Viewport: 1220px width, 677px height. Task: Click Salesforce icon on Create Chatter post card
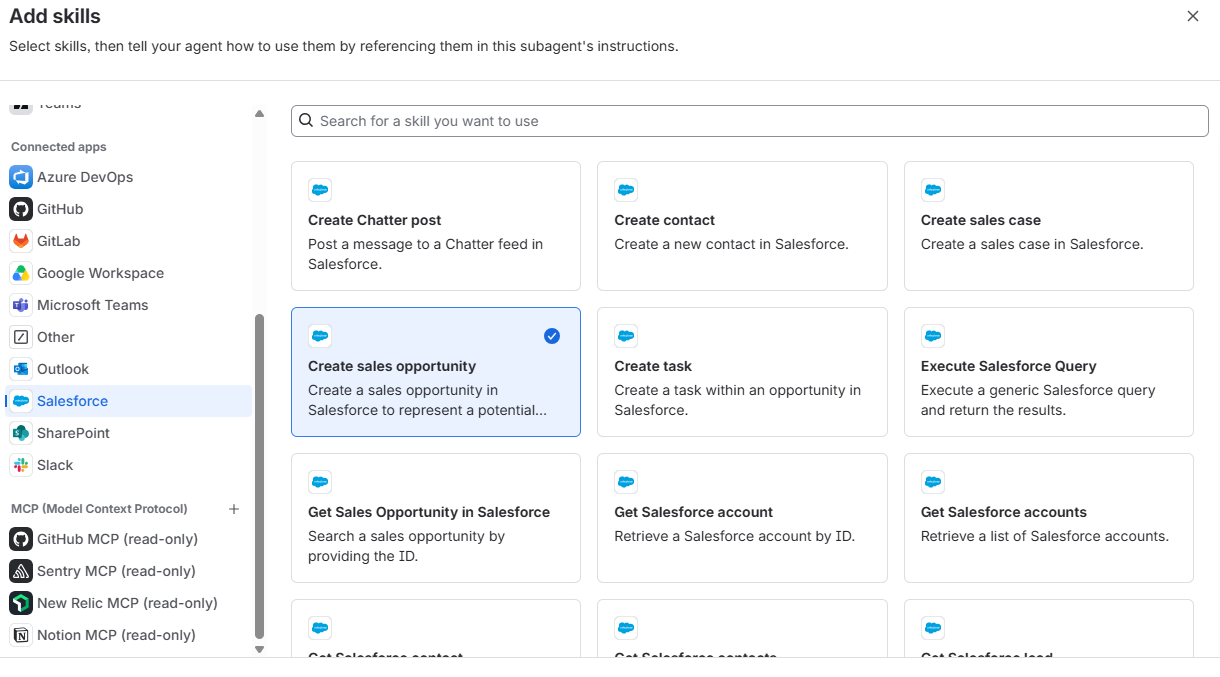(x=320, y=190)
